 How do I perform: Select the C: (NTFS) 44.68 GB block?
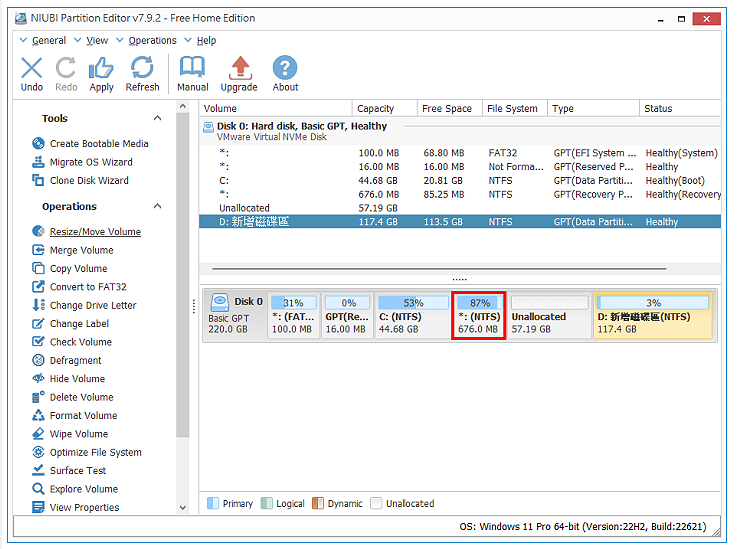(x=413, y=315)
